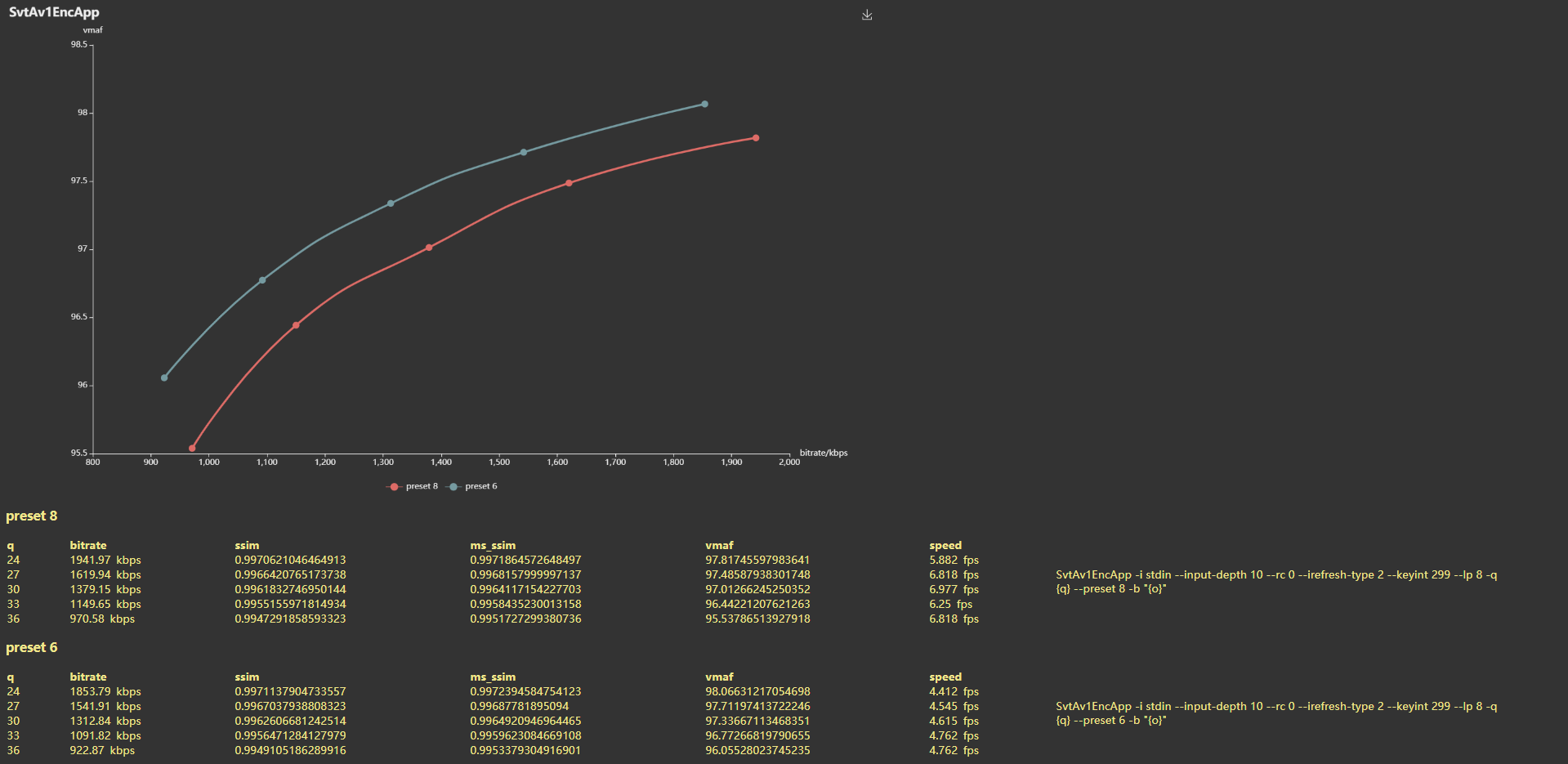Click the ms_ssim column header under preset 6
Screen dimensions: 1568x764
click(x=493, y=677)
